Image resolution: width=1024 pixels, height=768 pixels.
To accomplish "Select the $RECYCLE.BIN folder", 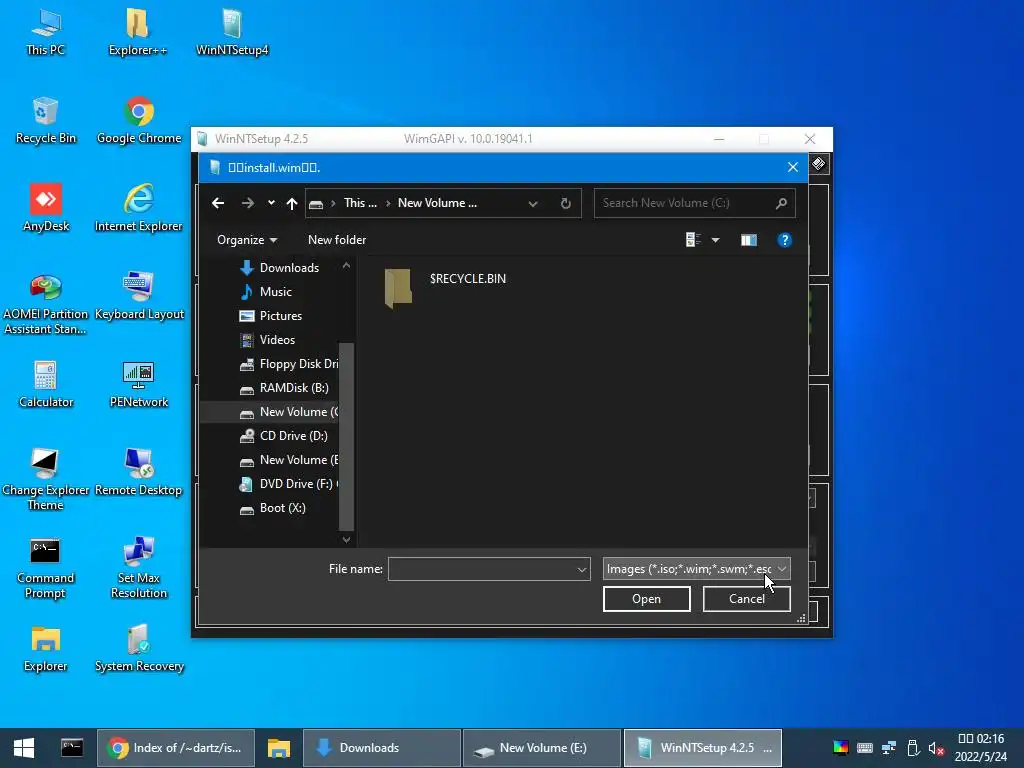I will pyautogui.click(x=445, y=287).
